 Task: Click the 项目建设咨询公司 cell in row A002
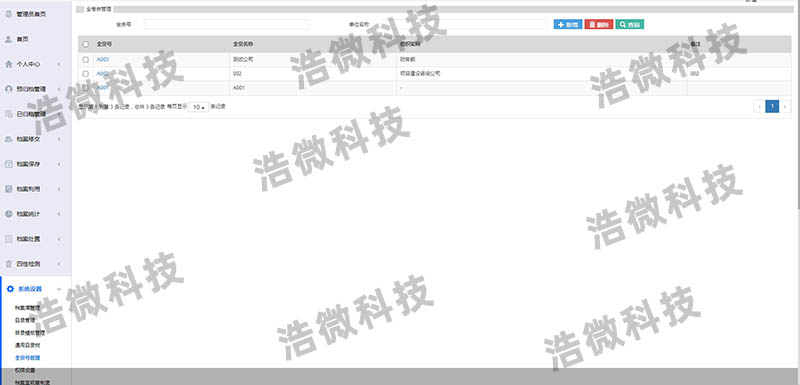(x=420, y=74)
